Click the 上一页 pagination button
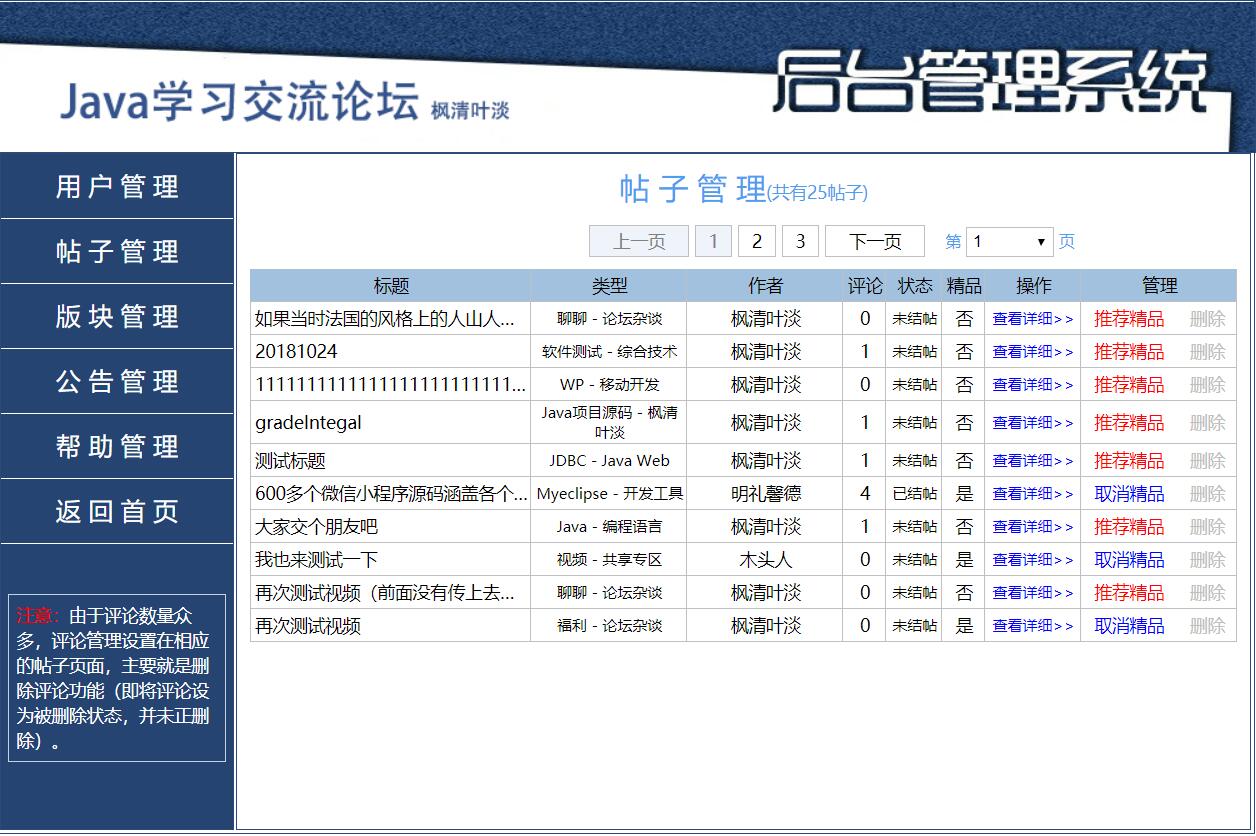Screen dimensions: 1256x836 [x=639, y=241]
